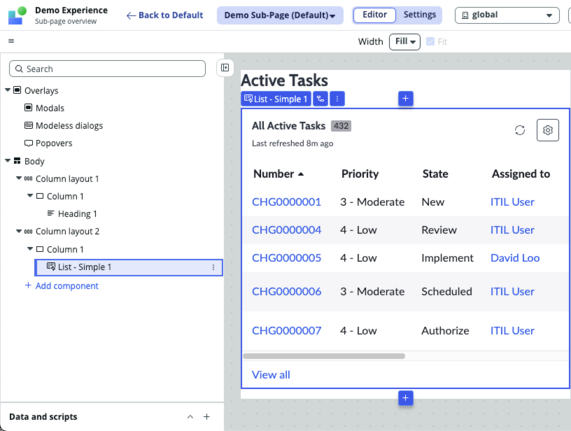Image resolution: width=571 pixels, height=431 pixels.
Task: Open the Demo Sub-Page (Default) dropdown
Action: 280,15
